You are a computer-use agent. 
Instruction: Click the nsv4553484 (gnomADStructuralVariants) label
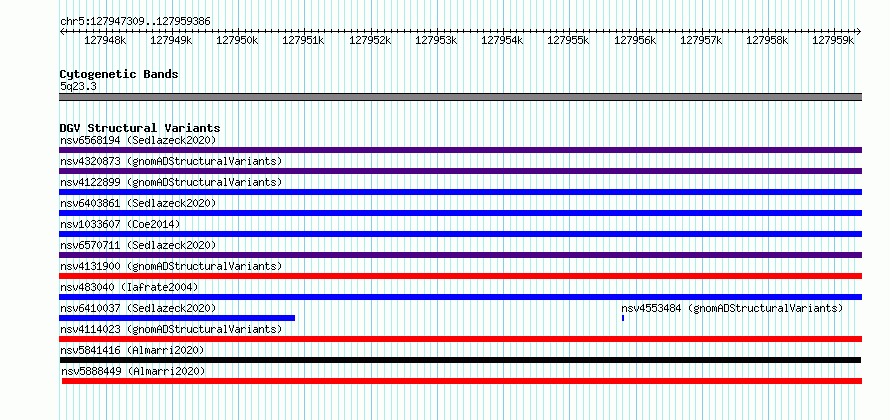732,308
